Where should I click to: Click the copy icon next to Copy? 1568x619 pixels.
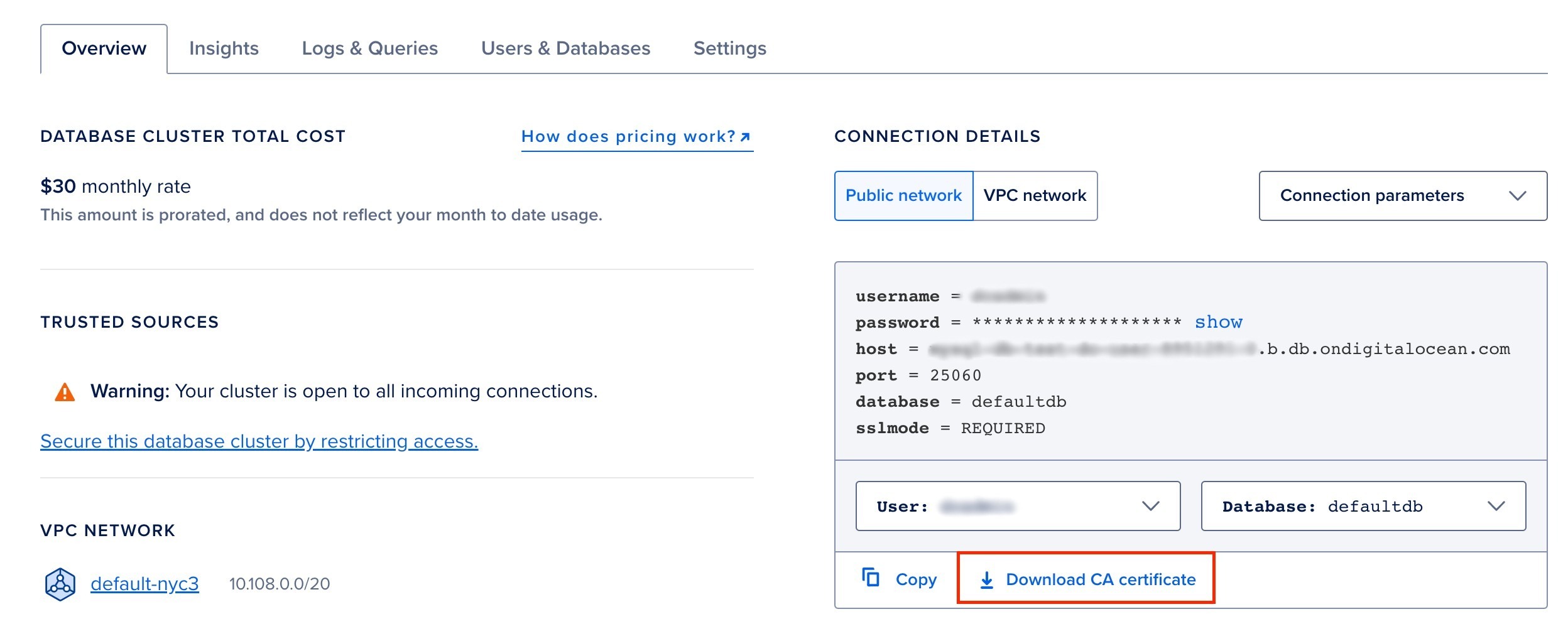coord(870,579)
